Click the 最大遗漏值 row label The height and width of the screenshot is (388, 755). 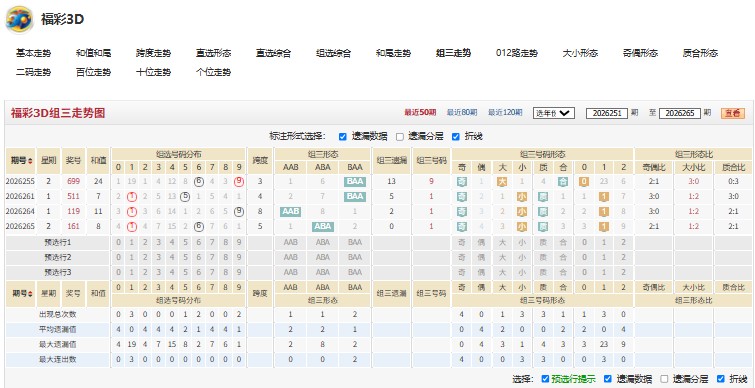[58, 344]
